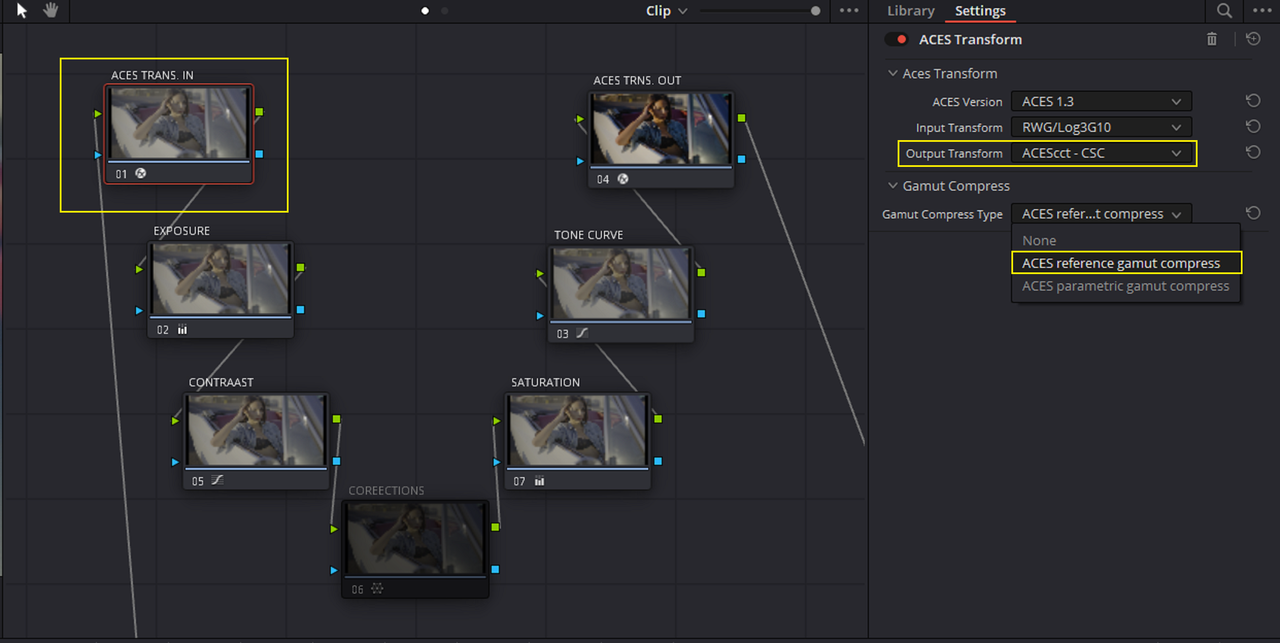The height and width of the screenshot is (643, 1280).
Task: Switch to the second node graph page dot
Action: (x=445, y=11)
